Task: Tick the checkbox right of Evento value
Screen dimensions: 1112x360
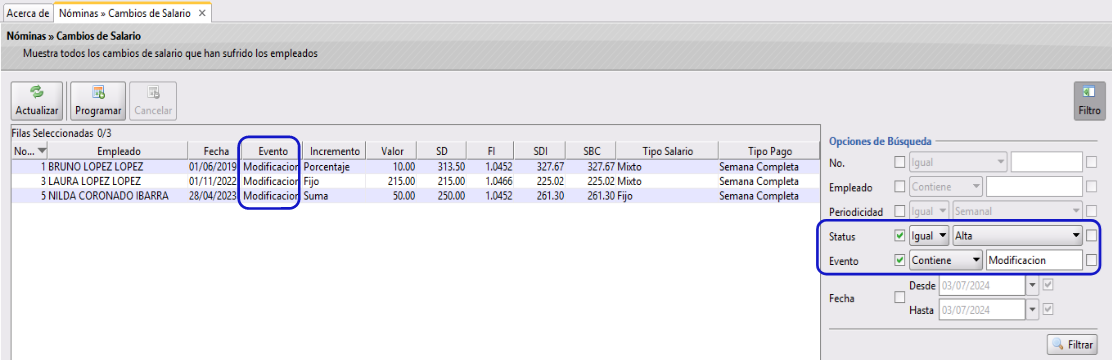Action: (x=1091, y=260)
